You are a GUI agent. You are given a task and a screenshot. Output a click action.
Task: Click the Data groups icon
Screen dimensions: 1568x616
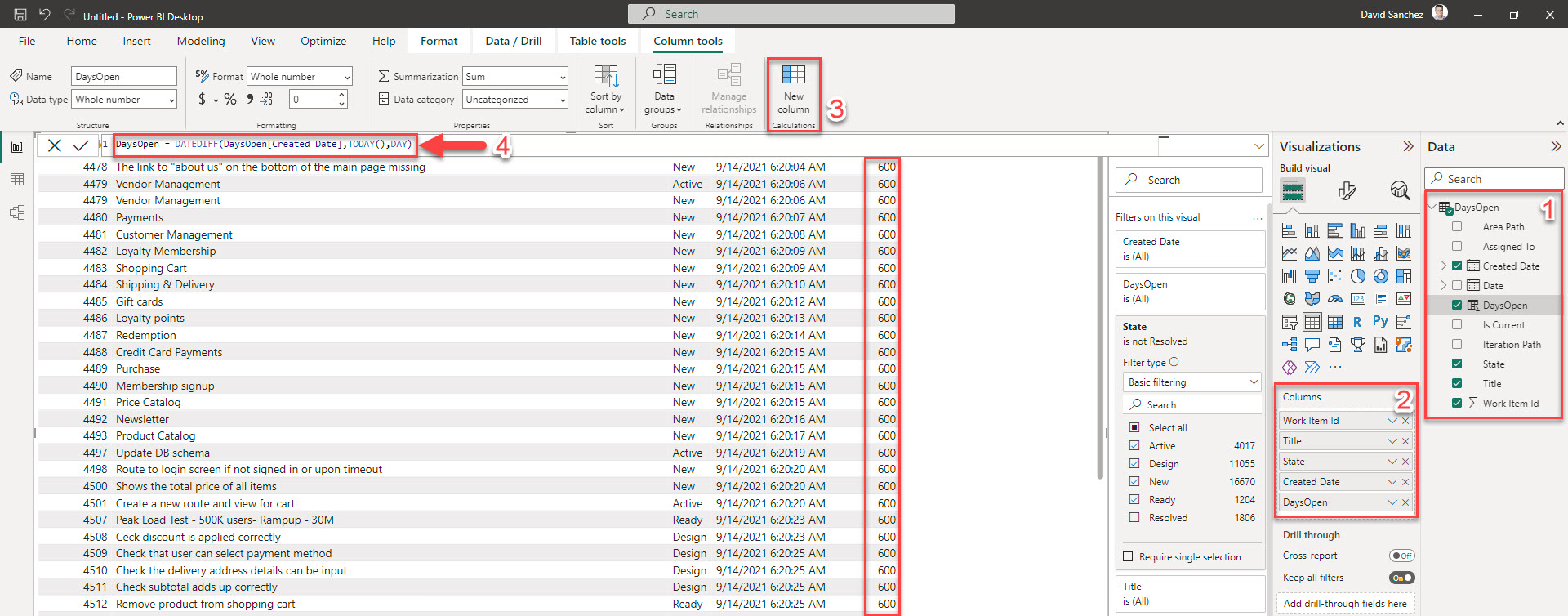click(x=664, y=76)
